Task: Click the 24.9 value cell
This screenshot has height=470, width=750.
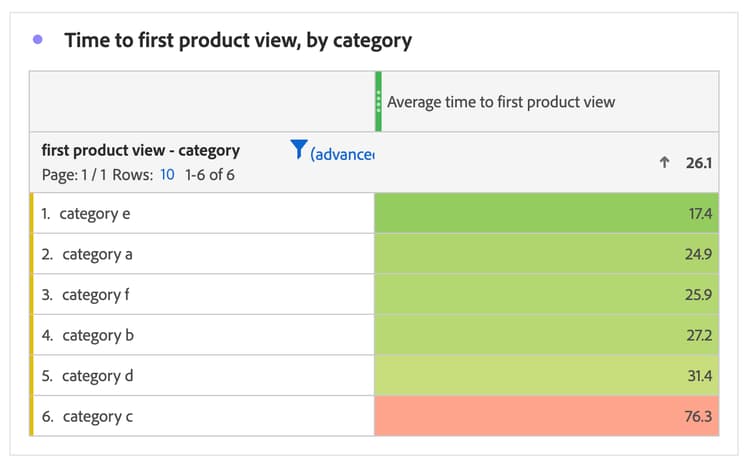Action: pyautogui.click(x=546, y=254)
